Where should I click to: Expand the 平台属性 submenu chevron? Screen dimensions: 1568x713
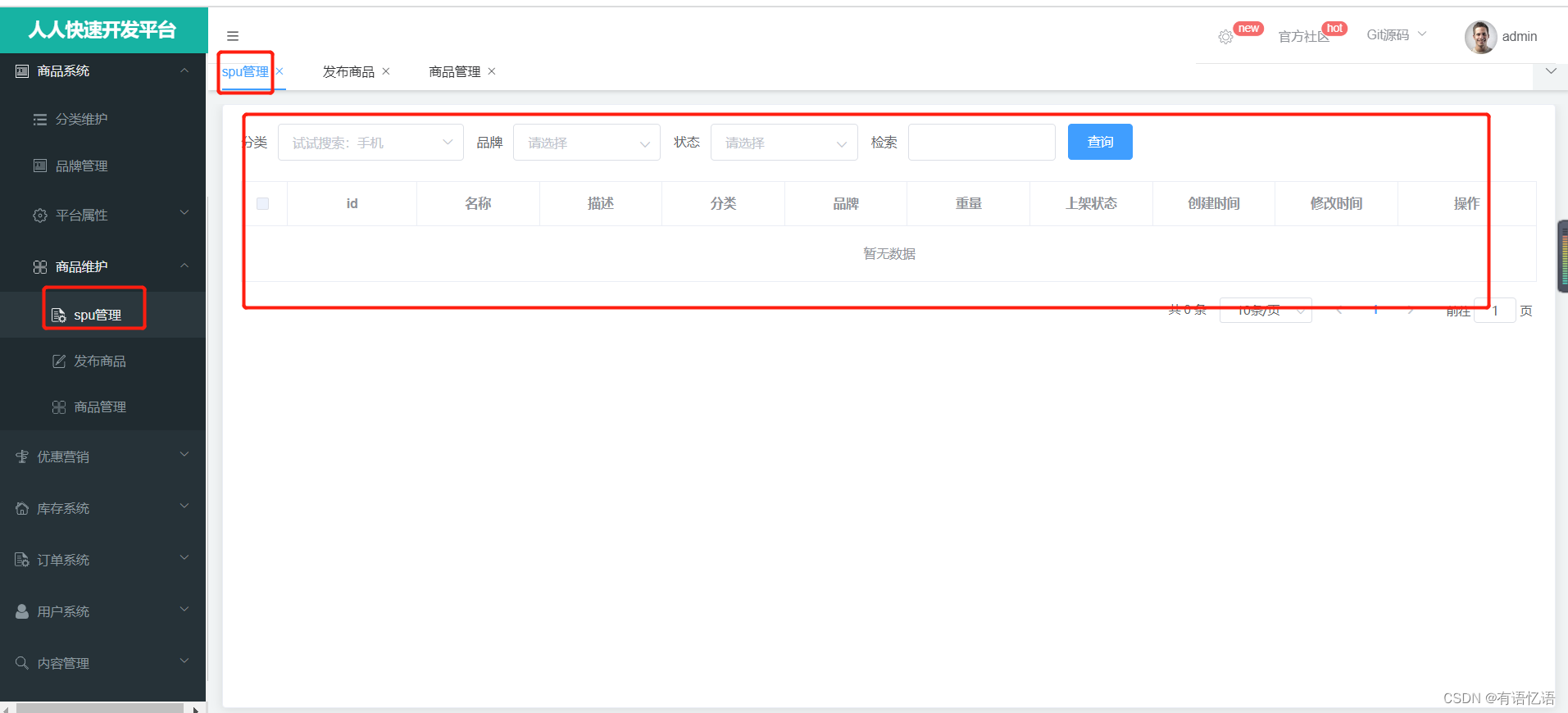184,213
